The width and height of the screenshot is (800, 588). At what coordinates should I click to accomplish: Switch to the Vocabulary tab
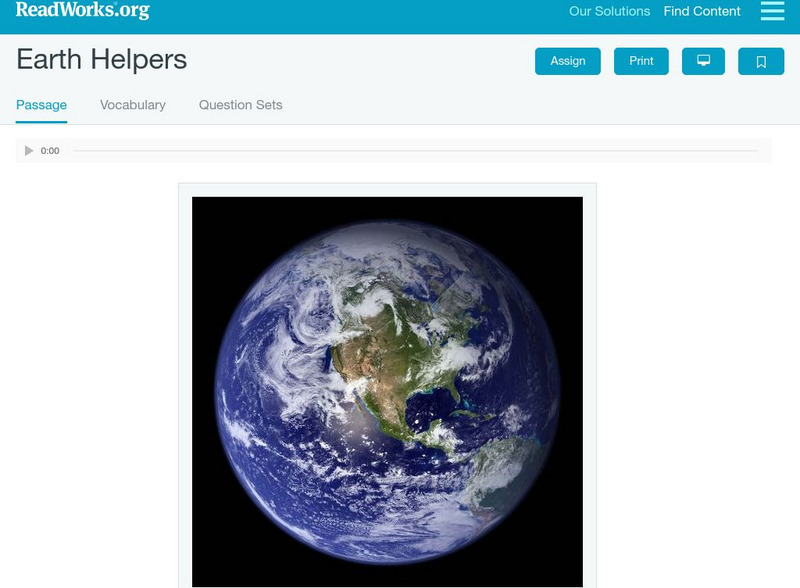pos(133,105)
